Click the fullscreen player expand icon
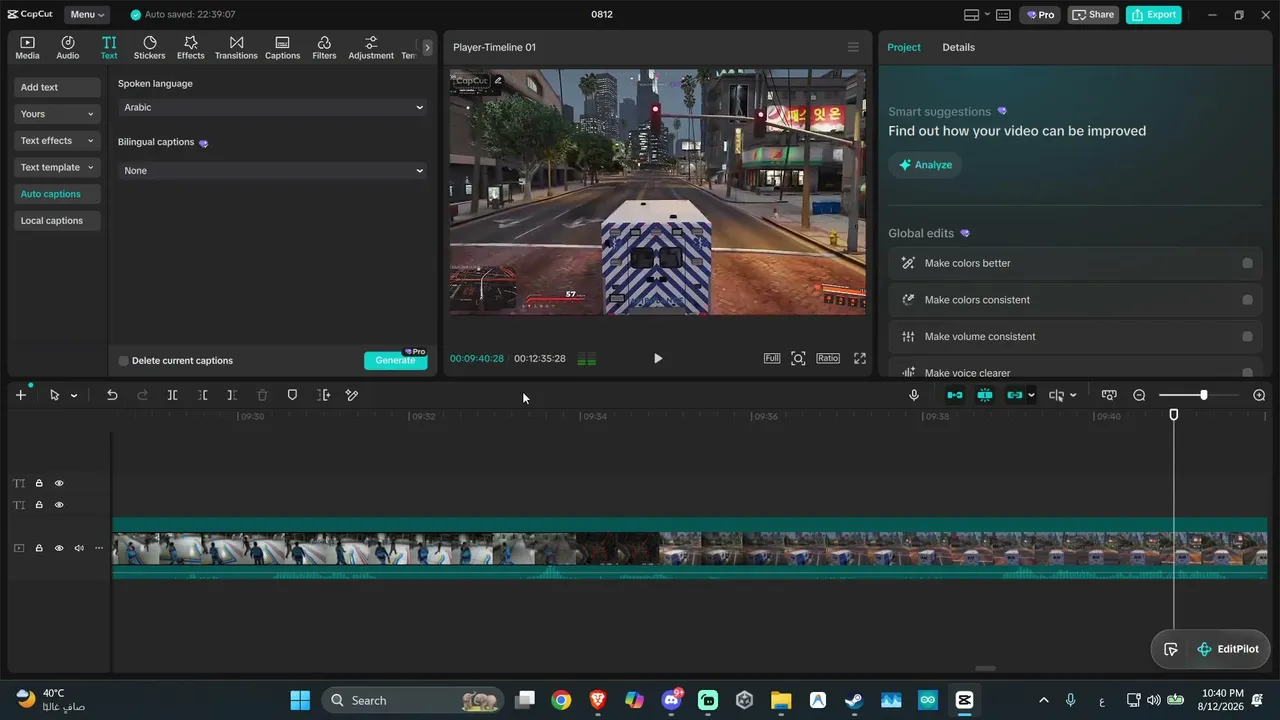The width and height of the screenshot is (1280, 720). [859, 358]
